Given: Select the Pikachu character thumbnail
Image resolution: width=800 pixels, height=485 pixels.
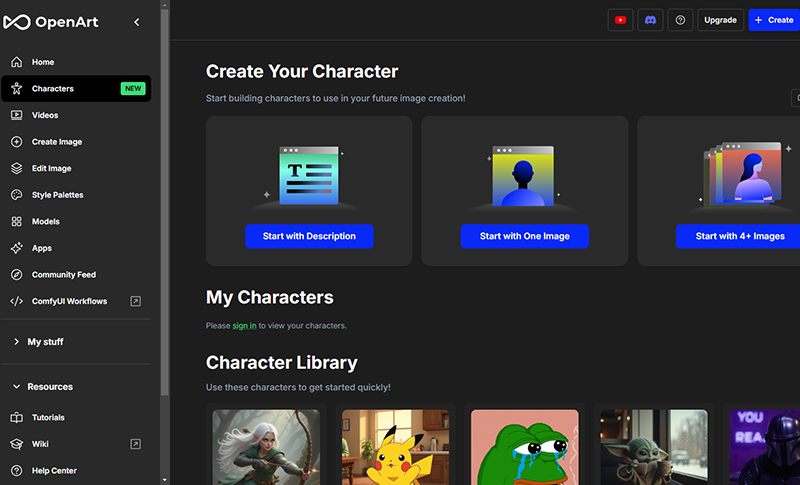Looking at the screenshot, I should pos(395,447).
